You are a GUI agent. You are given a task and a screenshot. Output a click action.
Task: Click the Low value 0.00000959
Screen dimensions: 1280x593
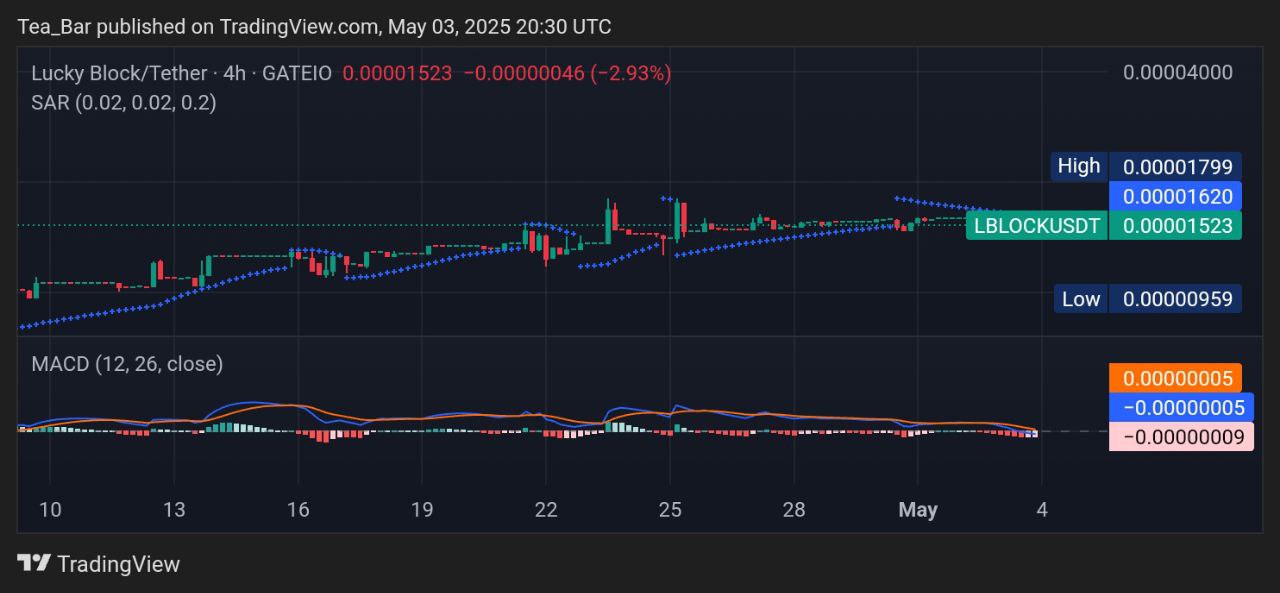[1177, 298]
